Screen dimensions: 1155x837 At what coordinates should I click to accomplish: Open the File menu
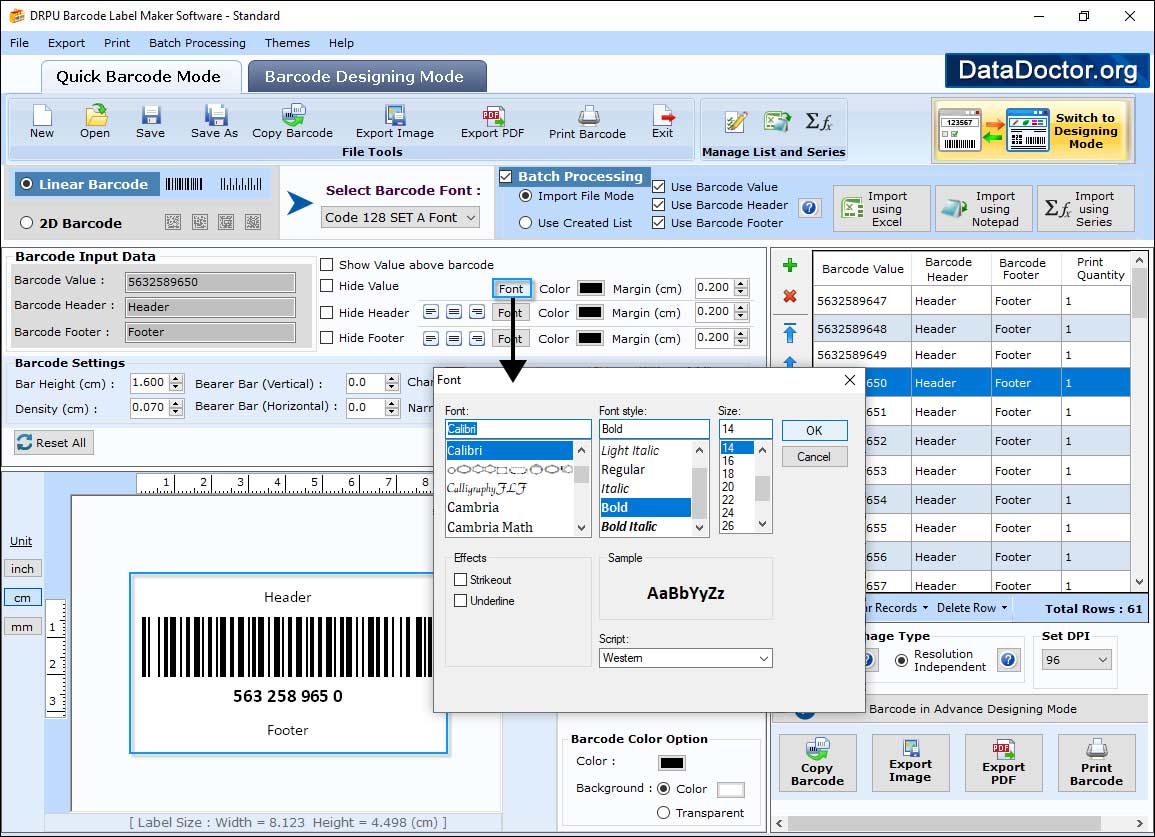pos(20,43)
